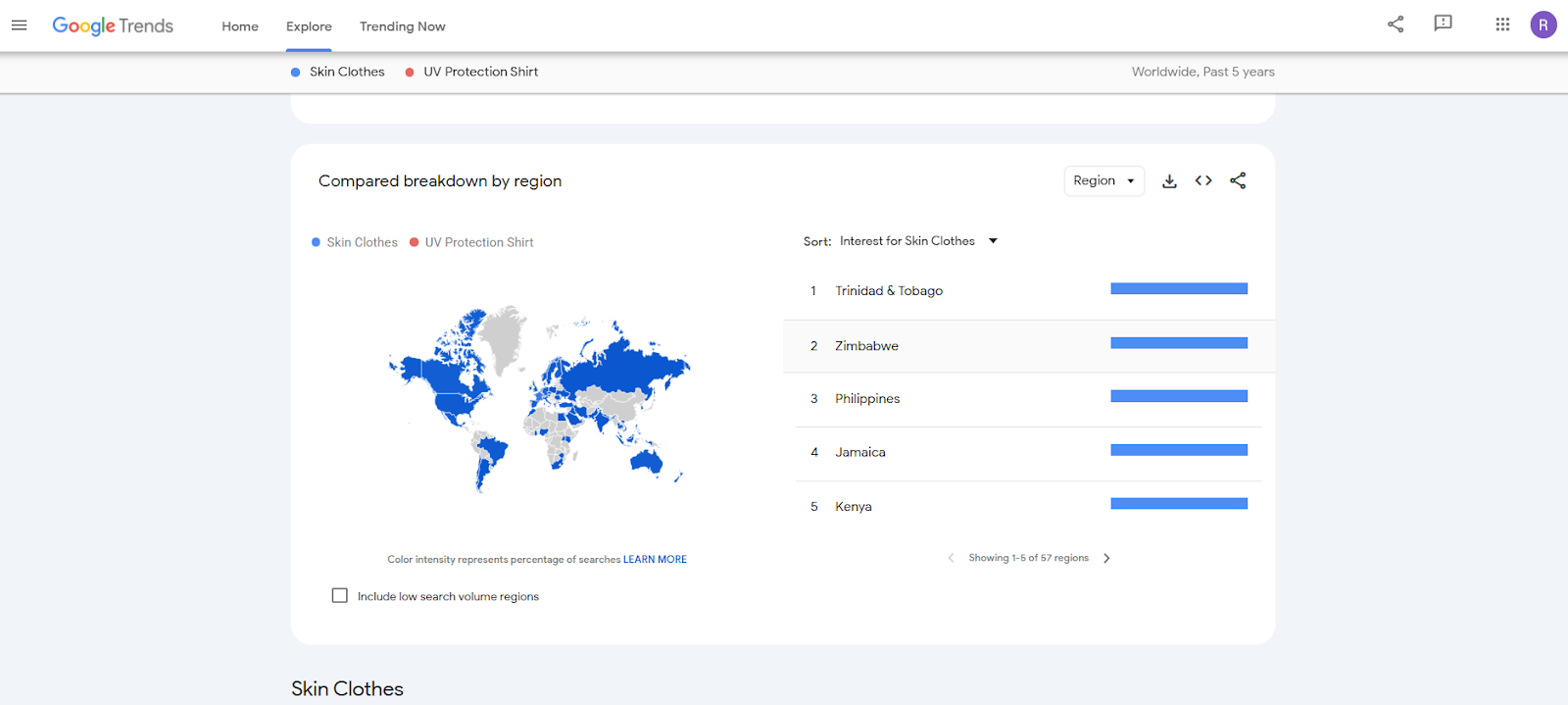This screenshot has height=705, width=1568.
Task: Click Skin Clothes map legend label
Action: coord(363,243)
